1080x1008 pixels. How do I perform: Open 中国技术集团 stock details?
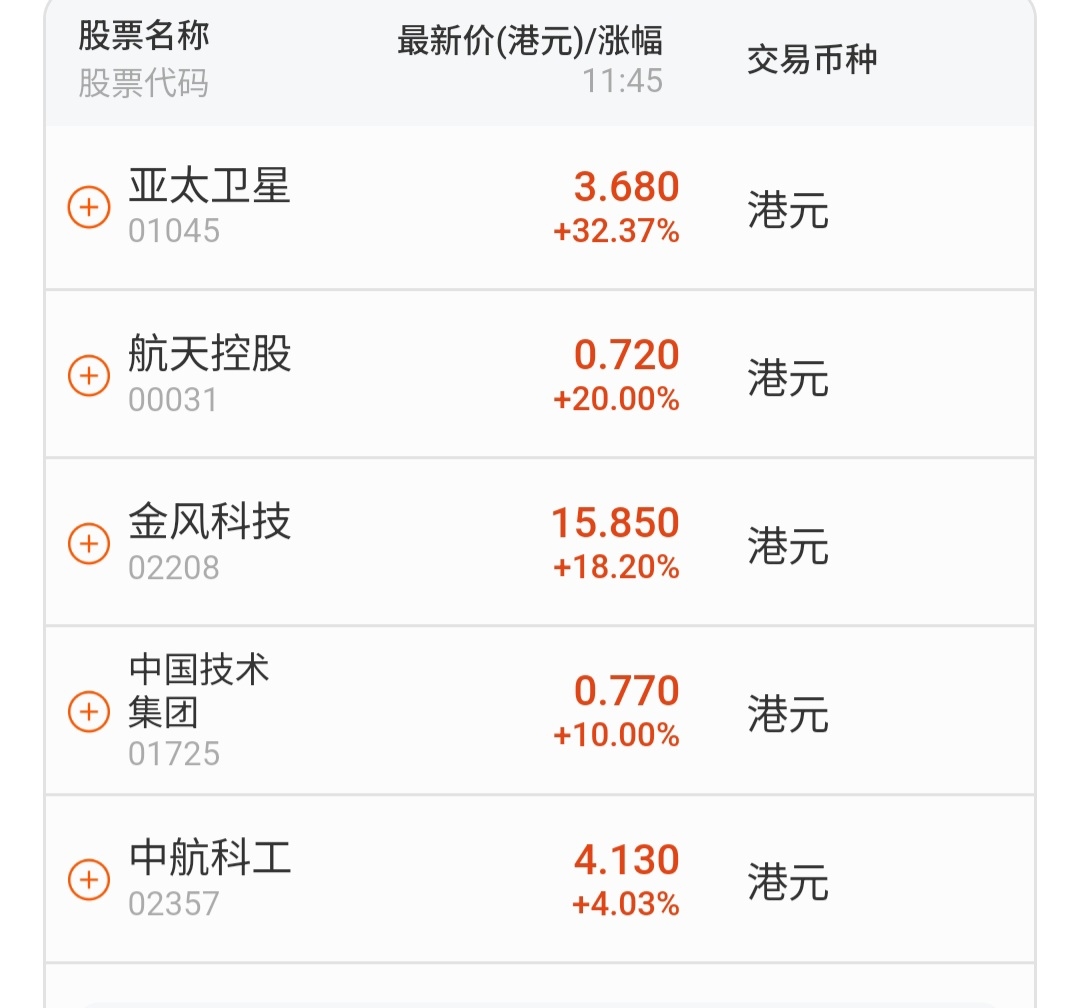click(198, 691)
